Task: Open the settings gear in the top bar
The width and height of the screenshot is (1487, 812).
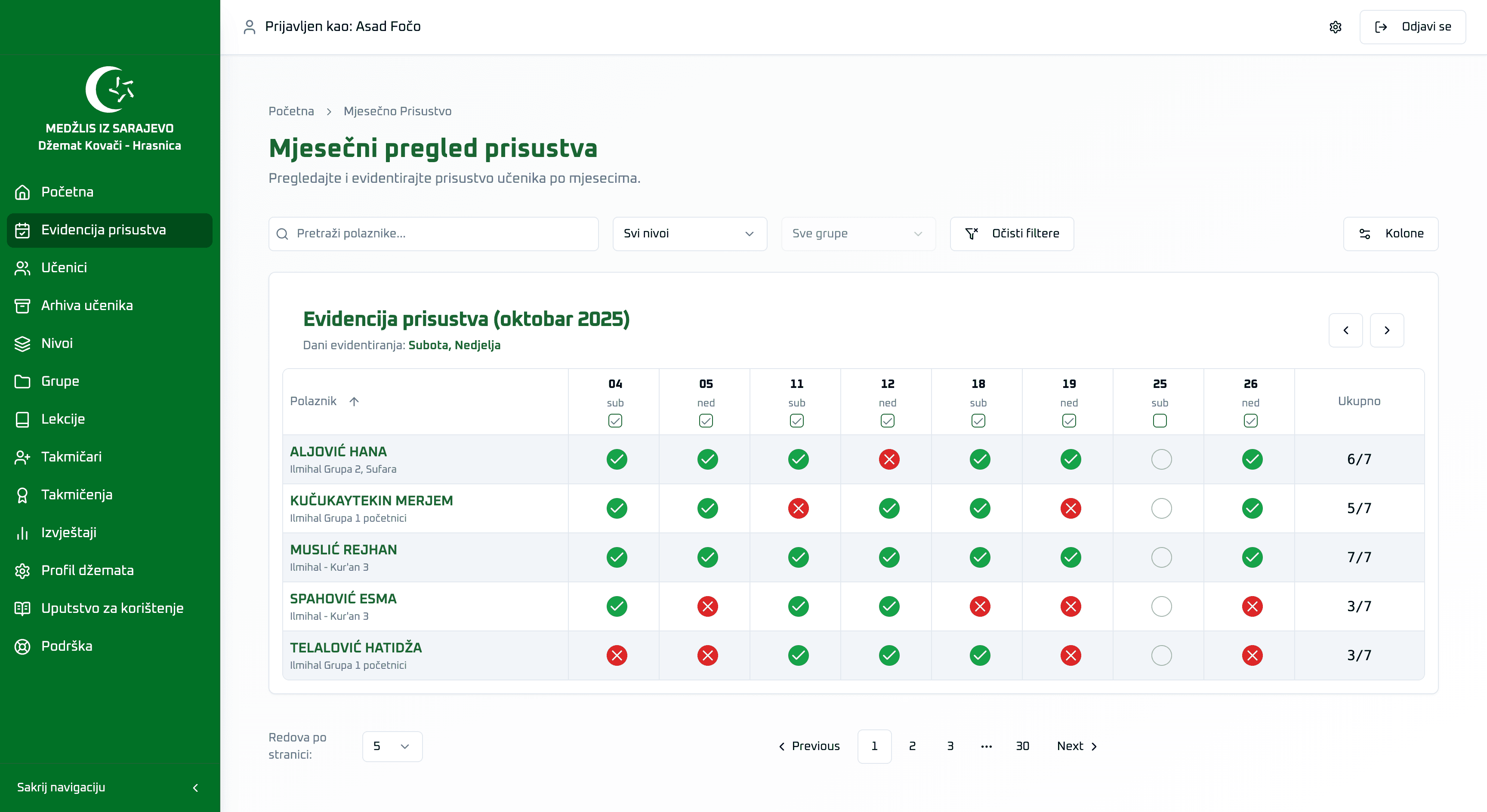Action: [x=1335, y=27]
